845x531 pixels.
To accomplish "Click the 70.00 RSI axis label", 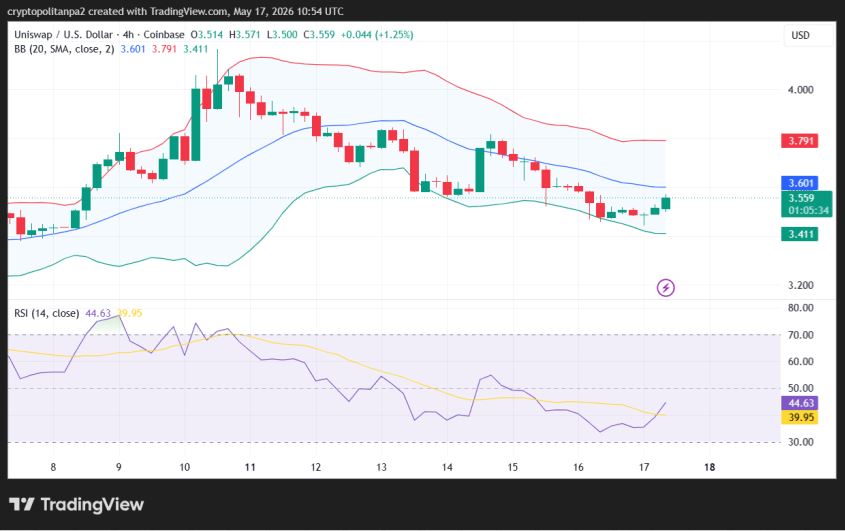I will pos(801,335).
